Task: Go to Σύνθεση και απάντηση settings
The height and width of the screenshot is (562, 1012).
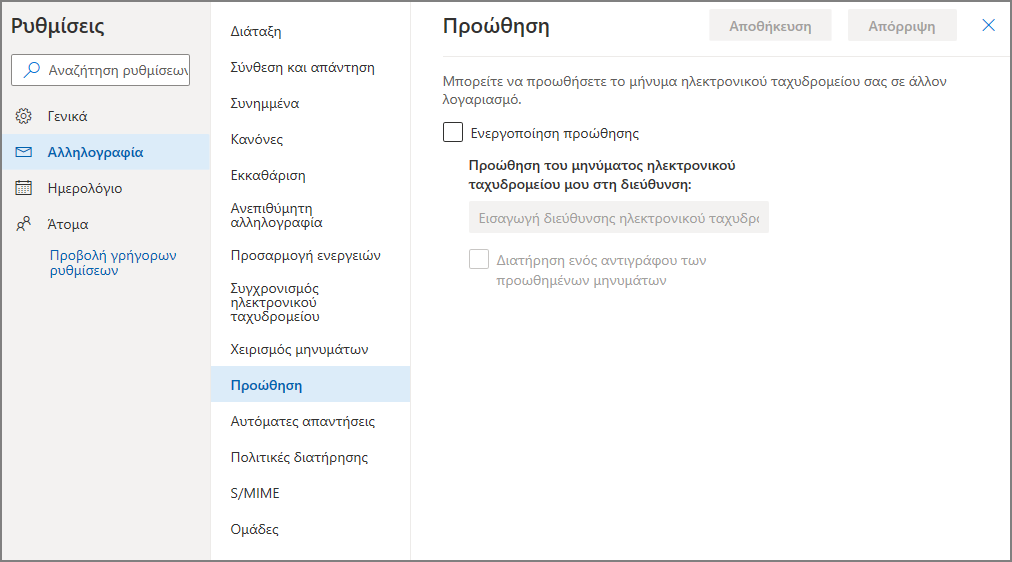Action: pyautogui.click(x=303, y=67)
